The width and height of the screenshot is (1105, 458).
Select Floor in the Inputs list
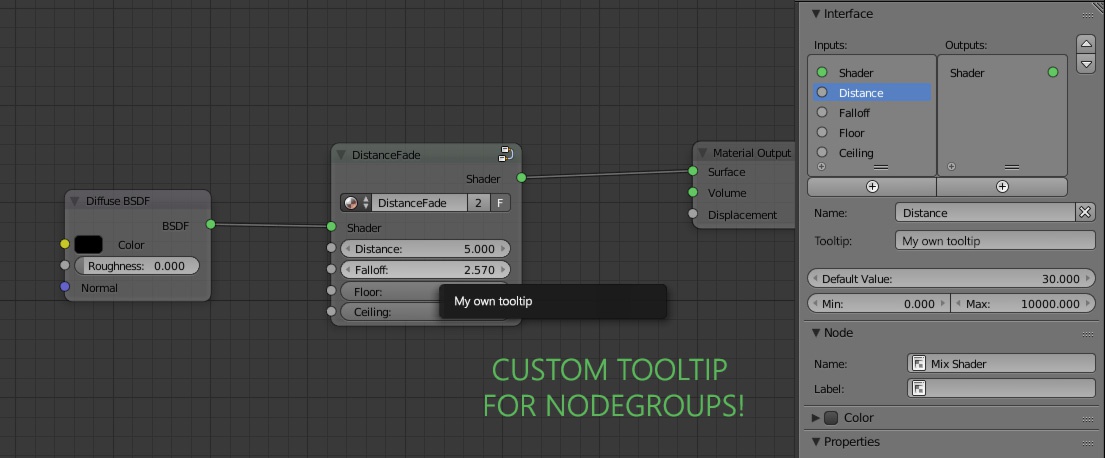click(x=872, y=132)
